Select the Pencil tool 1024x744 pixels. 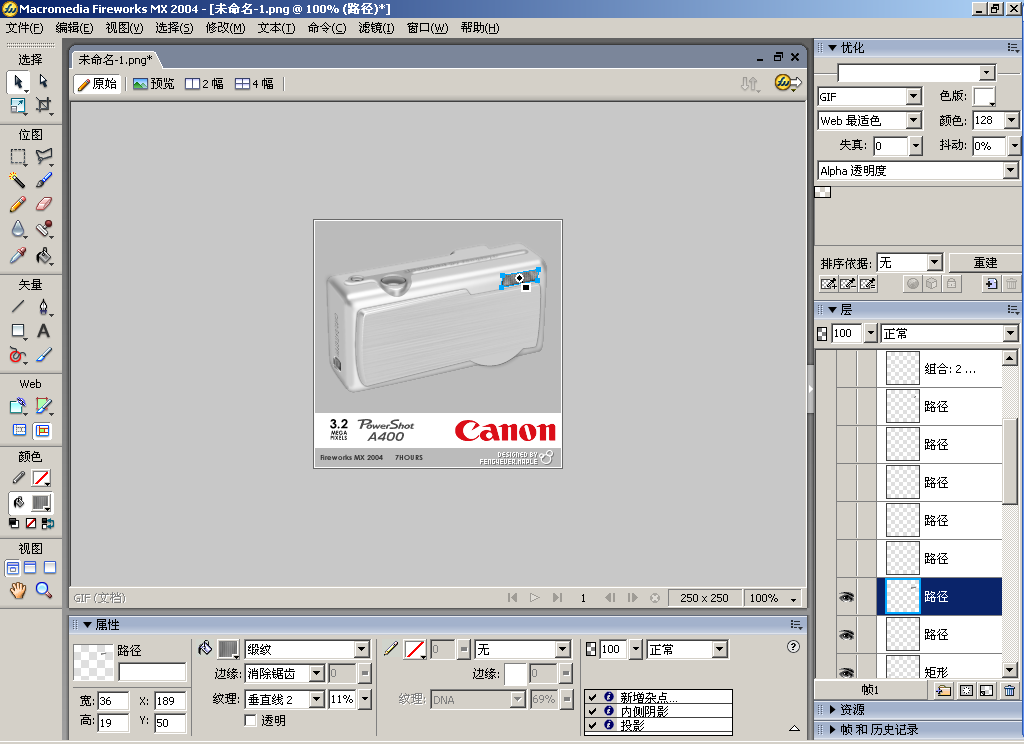[18, 204]
